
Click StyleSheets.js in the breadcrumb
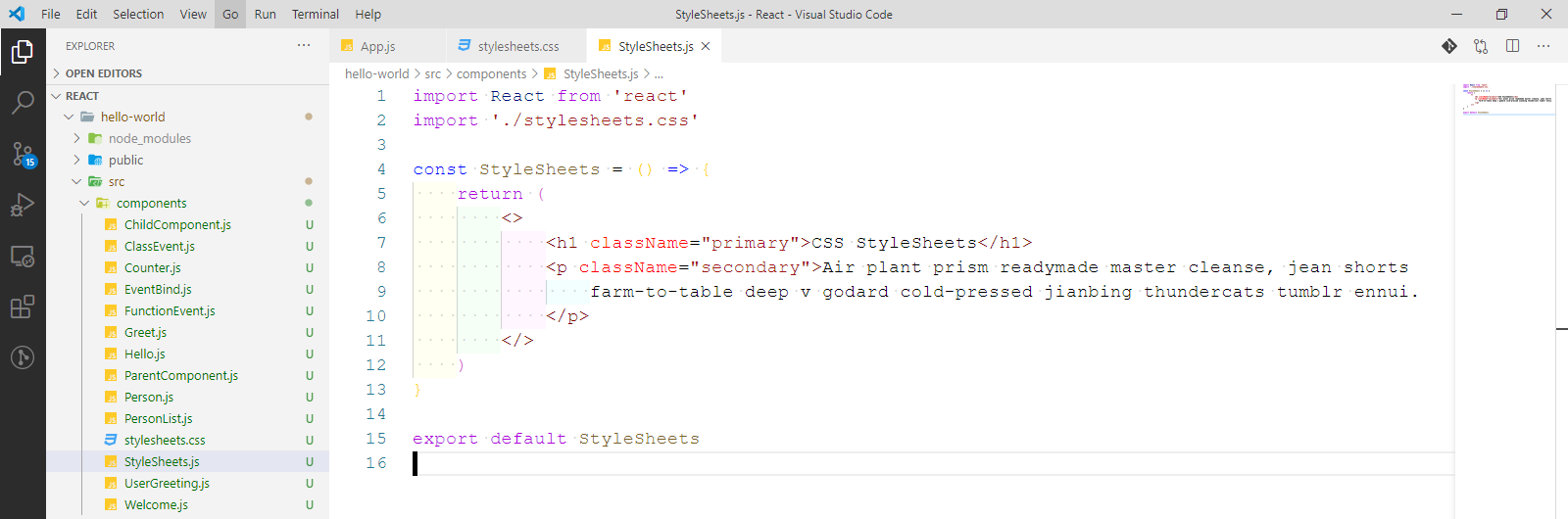pyautogui.click(x=601, y=73)
